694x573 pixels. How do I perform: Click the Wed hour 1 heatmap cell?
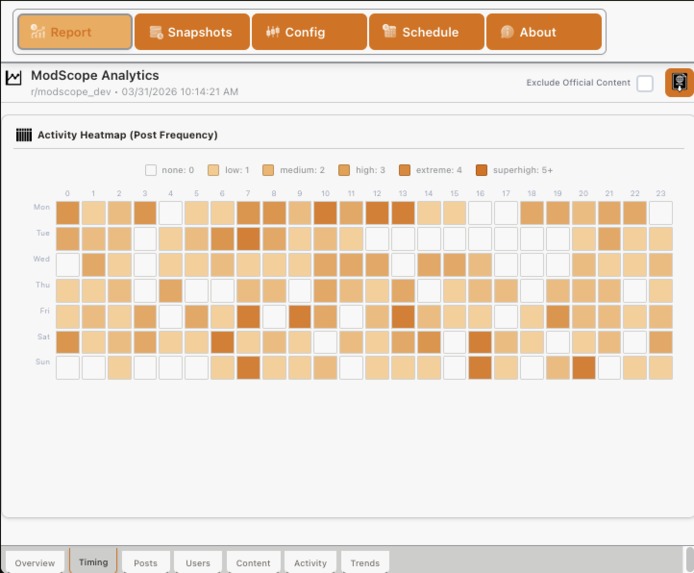93,265
